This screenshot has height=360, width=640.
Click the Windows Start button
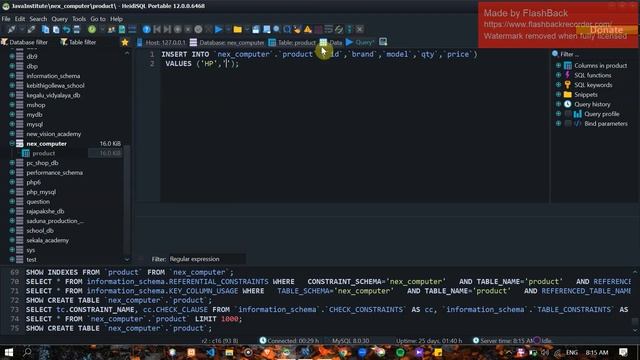pyautogui.click(x=8, y=352)
